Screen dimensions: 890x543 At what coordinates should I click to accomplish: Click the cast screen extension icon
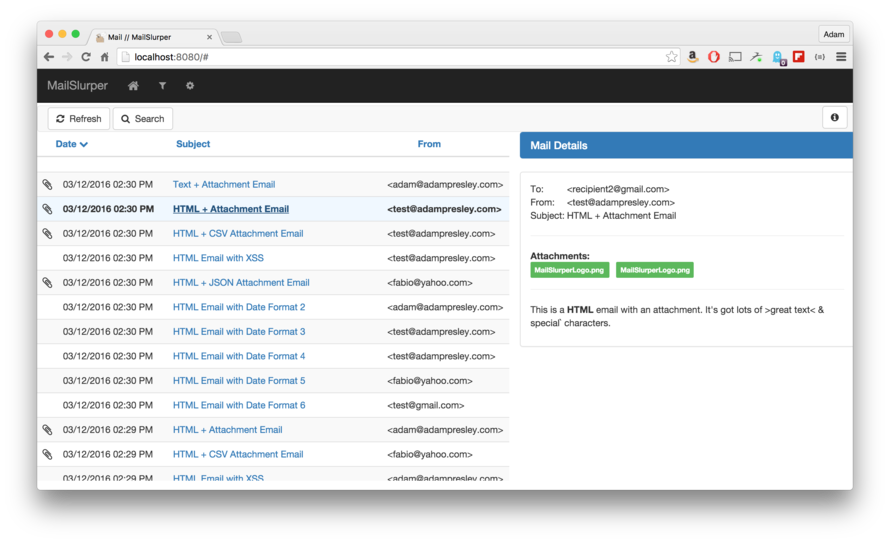(x=735, y=57)
